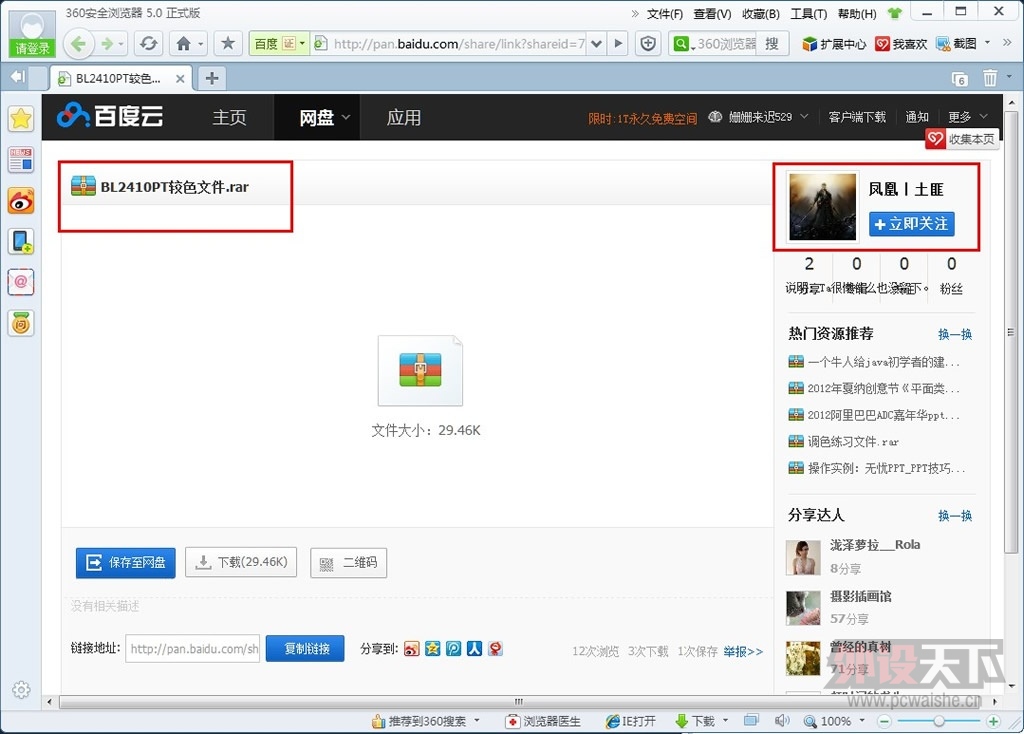Open the medal icon in left sidebar
The width and height of the screenshot is (1024, 734).
pyautogui.click(x=21, y=323)
